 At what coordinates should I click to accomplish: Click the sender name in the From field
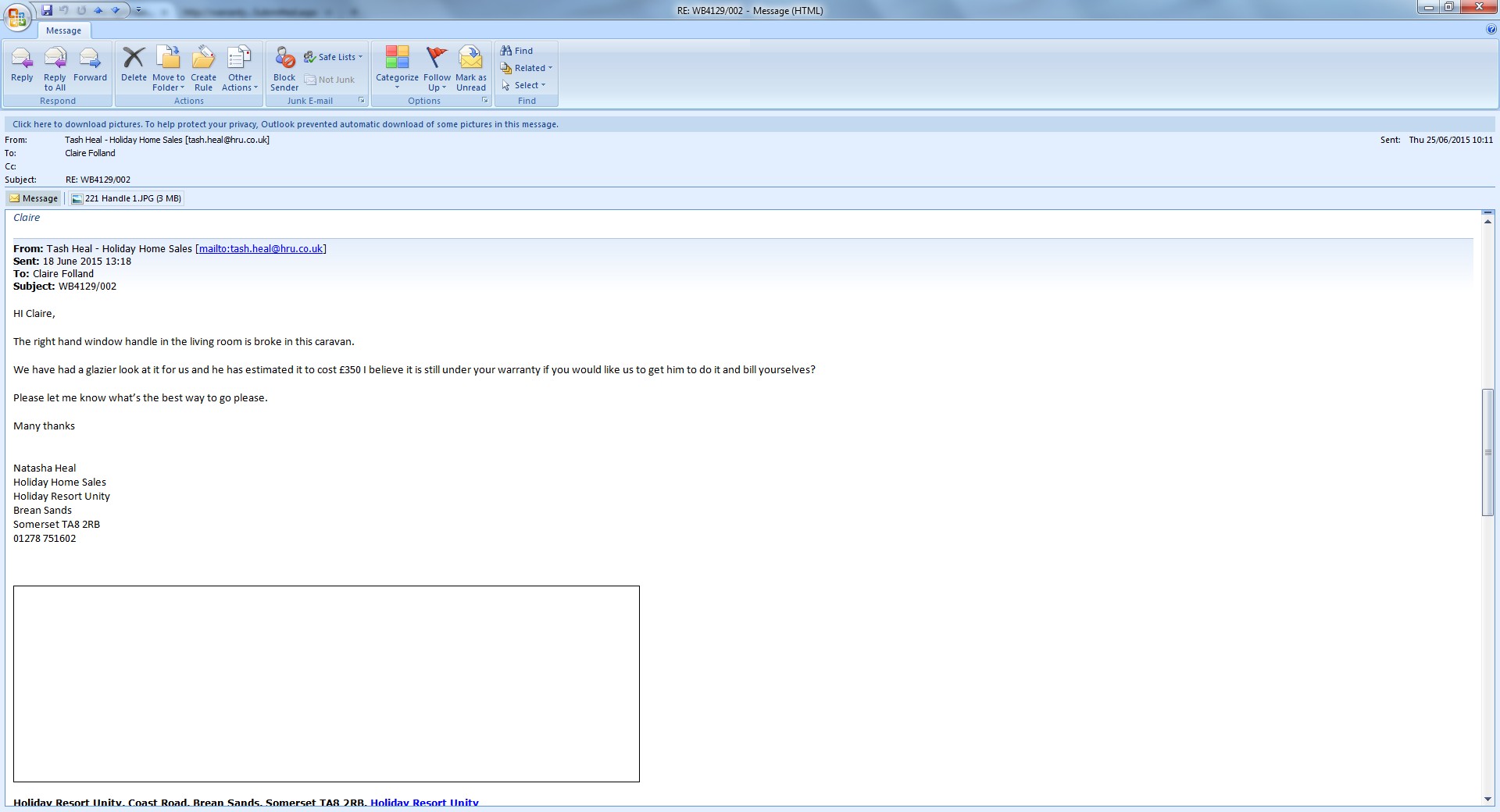[x=167, y=140]
